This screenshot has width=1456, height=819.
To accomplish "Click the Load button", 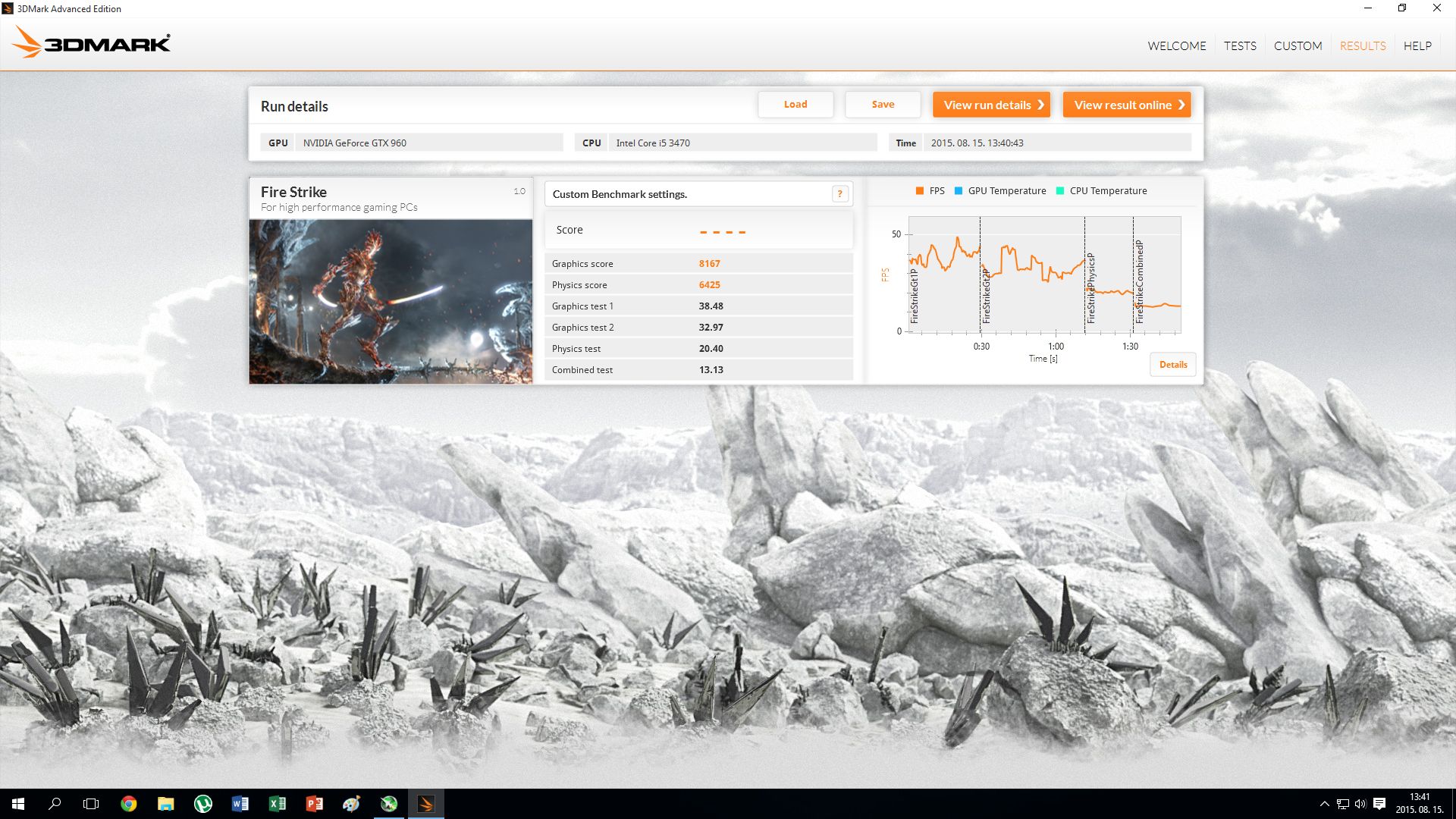I will pos(795,105).
